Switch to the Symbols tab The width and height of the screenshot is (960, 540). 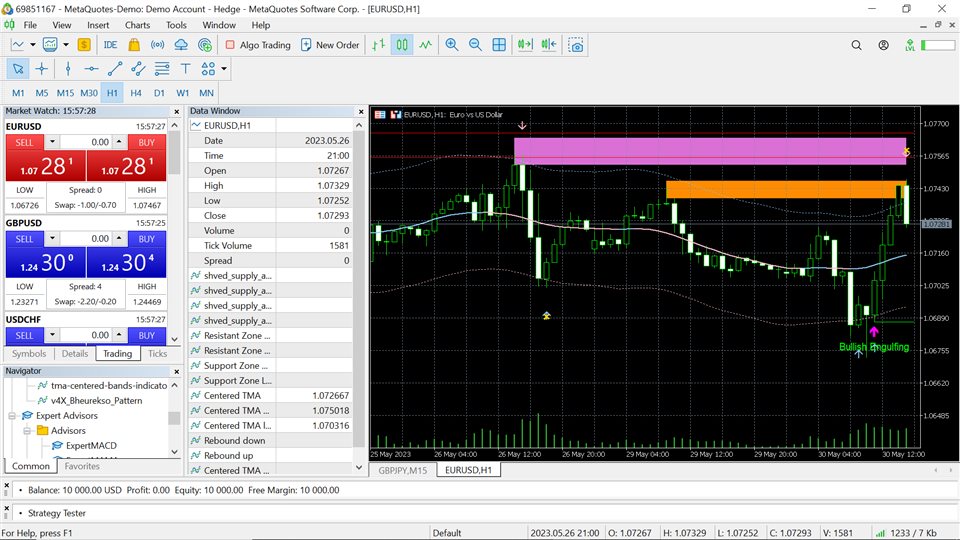point(29,353)
